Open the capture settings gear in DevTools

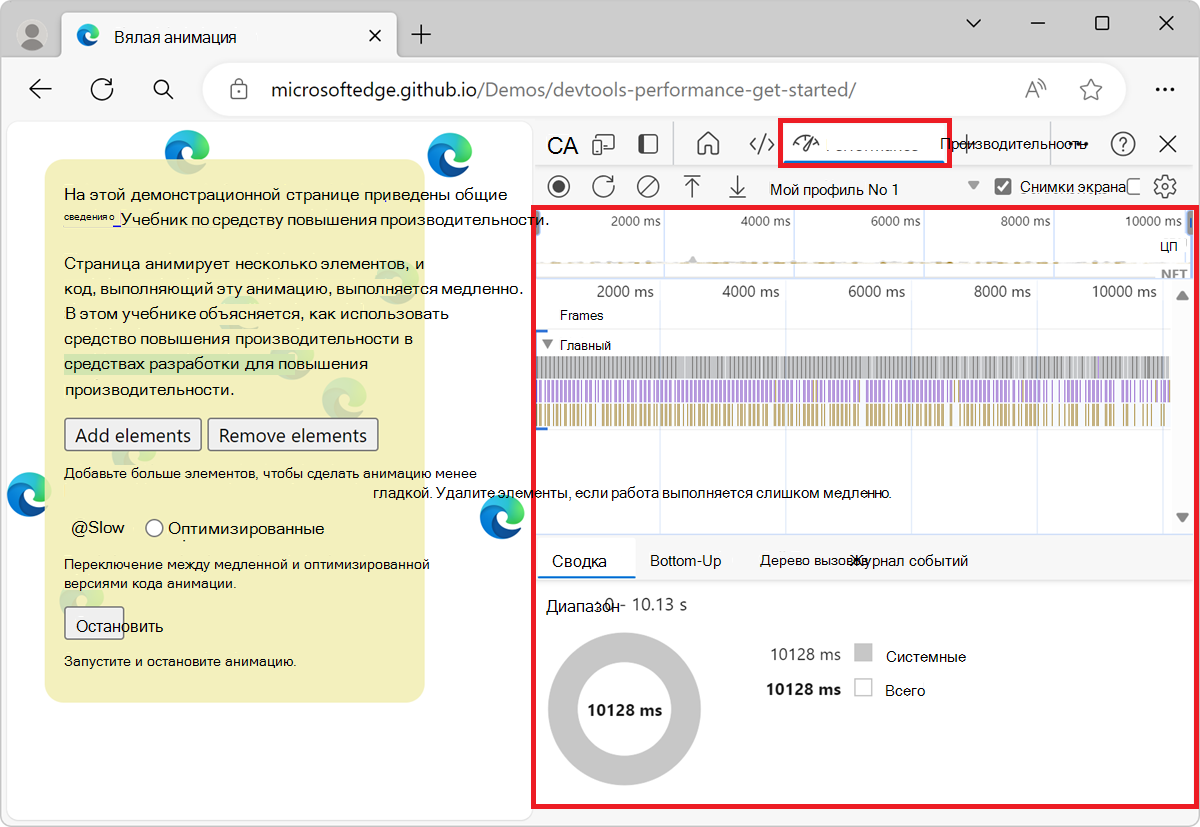pos(1164,187)
